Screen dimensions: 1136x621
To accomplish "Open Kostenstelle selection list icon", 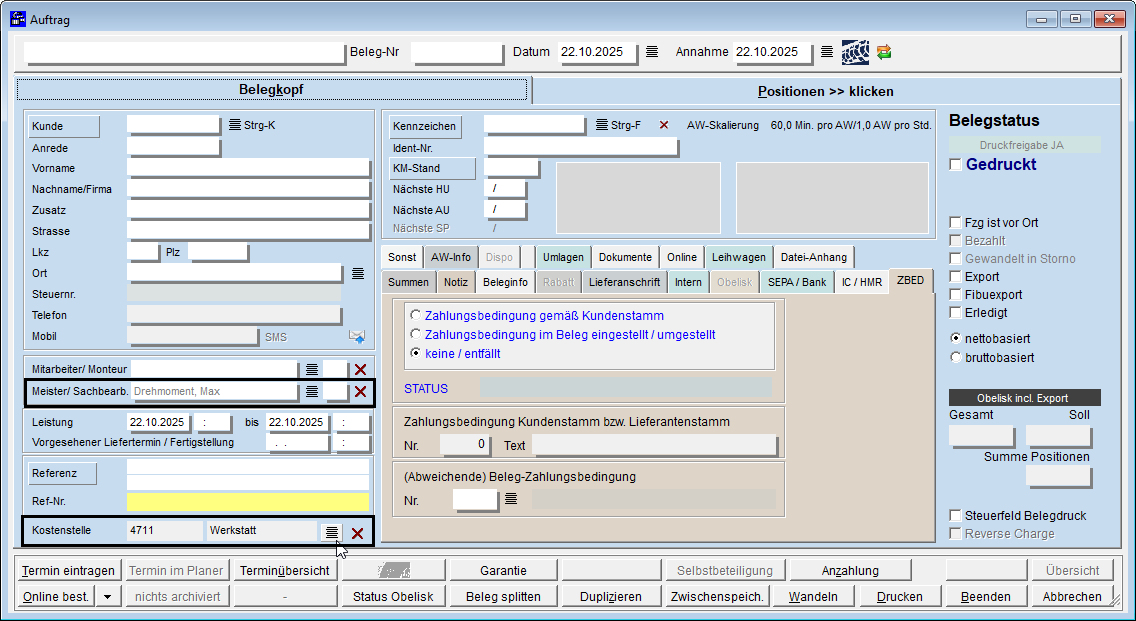I will click(331, 533).
